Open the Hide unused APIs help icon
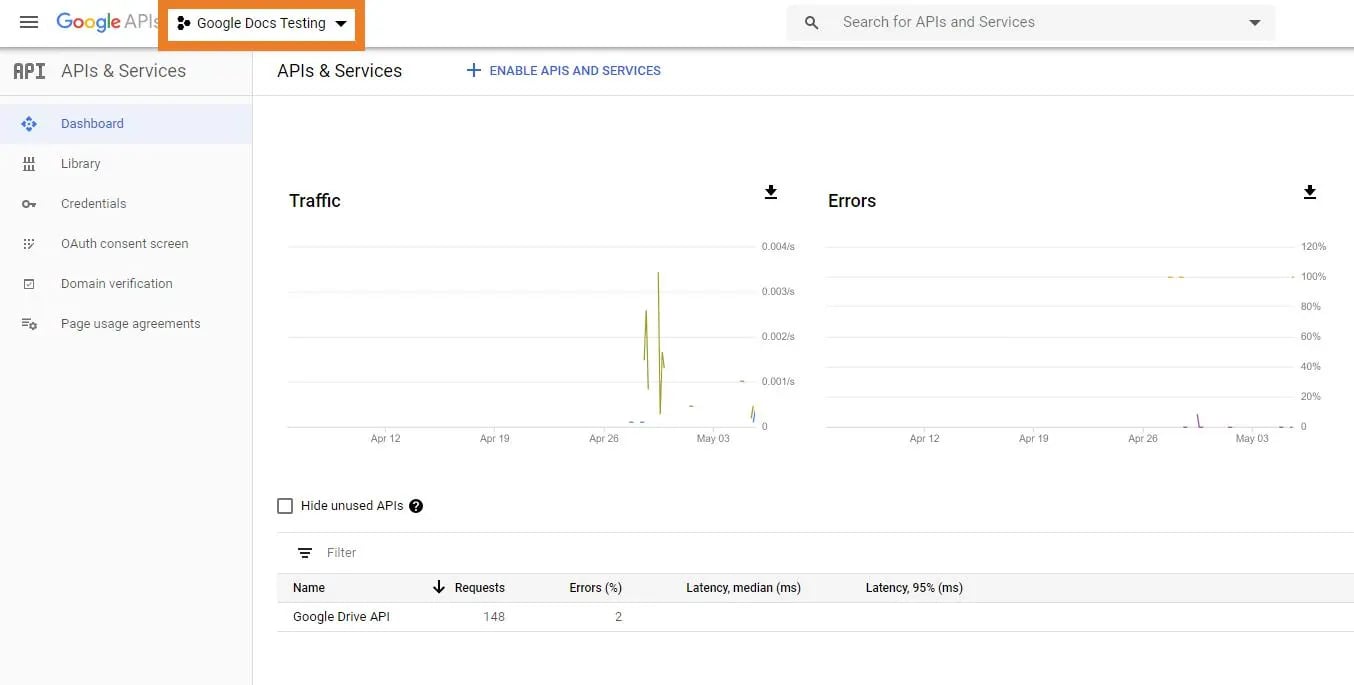Viewport: 1354px width, 685px height. click(x=416, y=506)
